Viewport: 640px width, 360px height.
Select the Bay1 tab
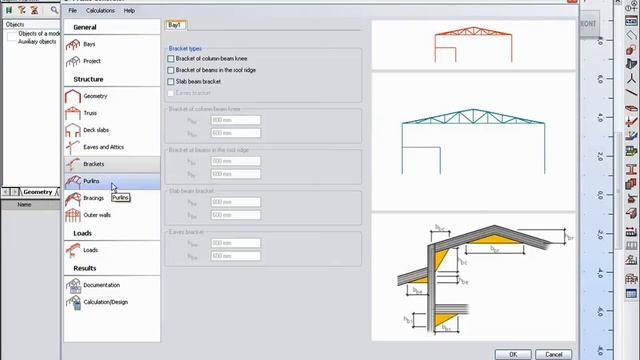pos(176,25)
